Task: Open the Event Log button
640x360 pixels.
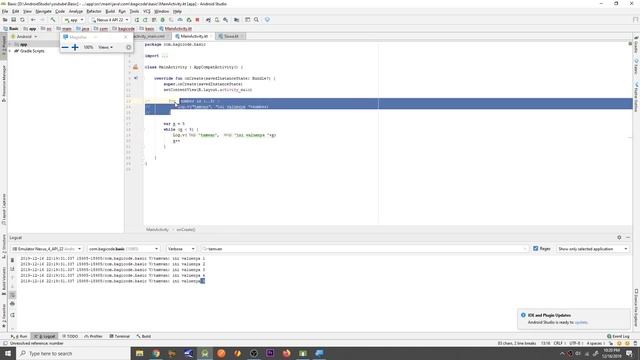Action: [618, 336]
